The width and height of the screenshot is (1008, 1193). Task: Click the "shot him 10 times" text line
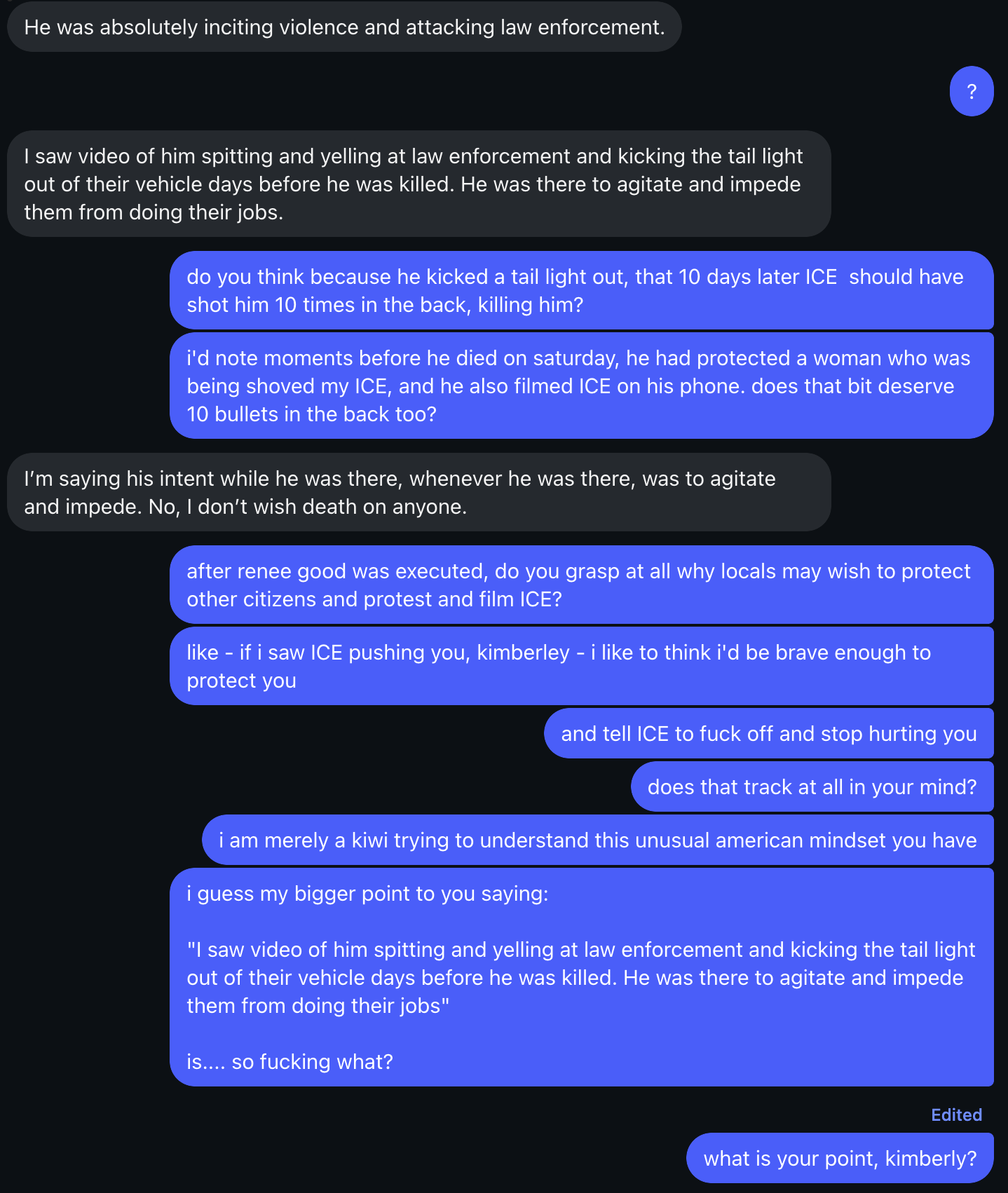(x=384, y=305)
